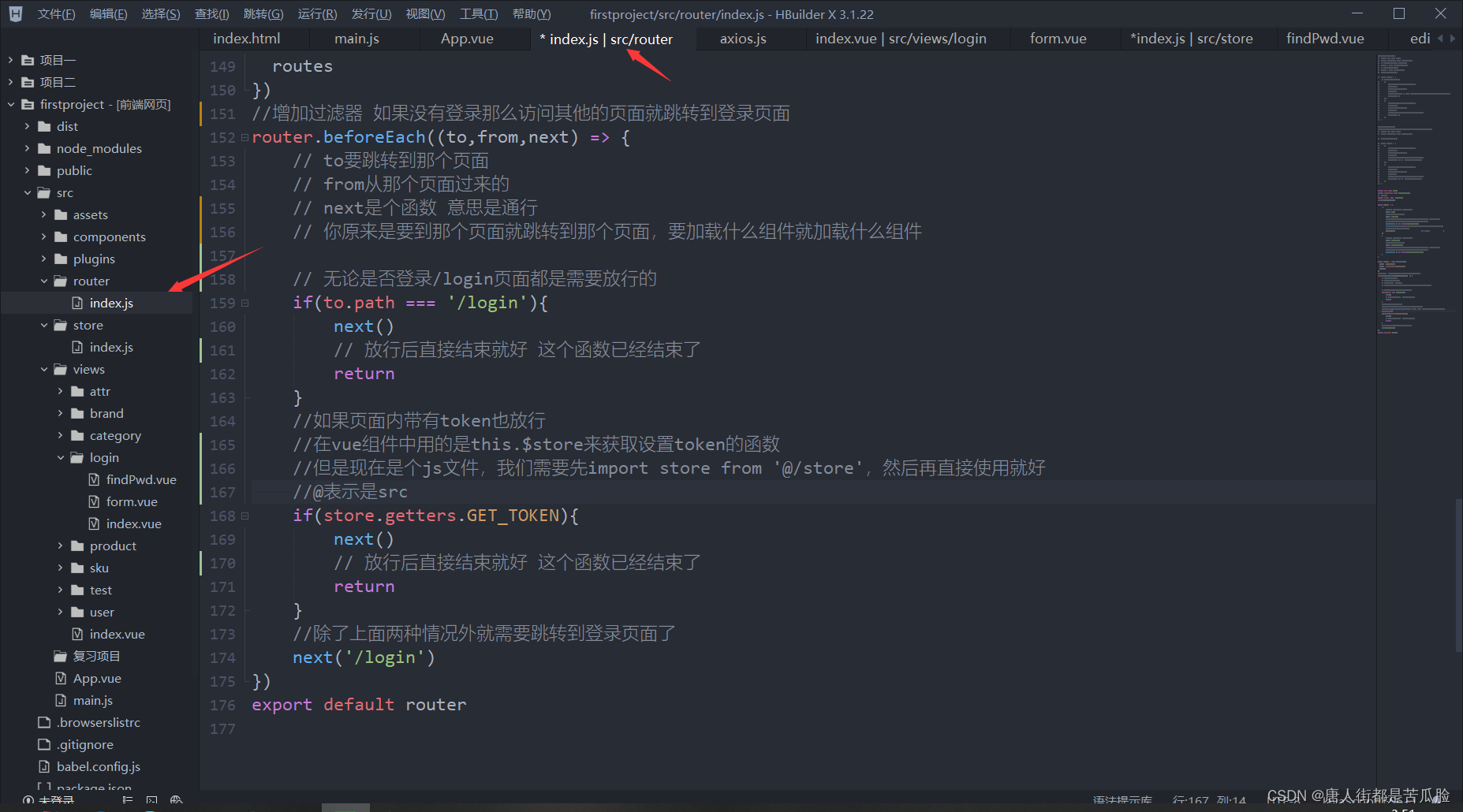Click the outline list icon in status bar
The width and height of the screenshot is (1463, 812).
click(127, 800)
